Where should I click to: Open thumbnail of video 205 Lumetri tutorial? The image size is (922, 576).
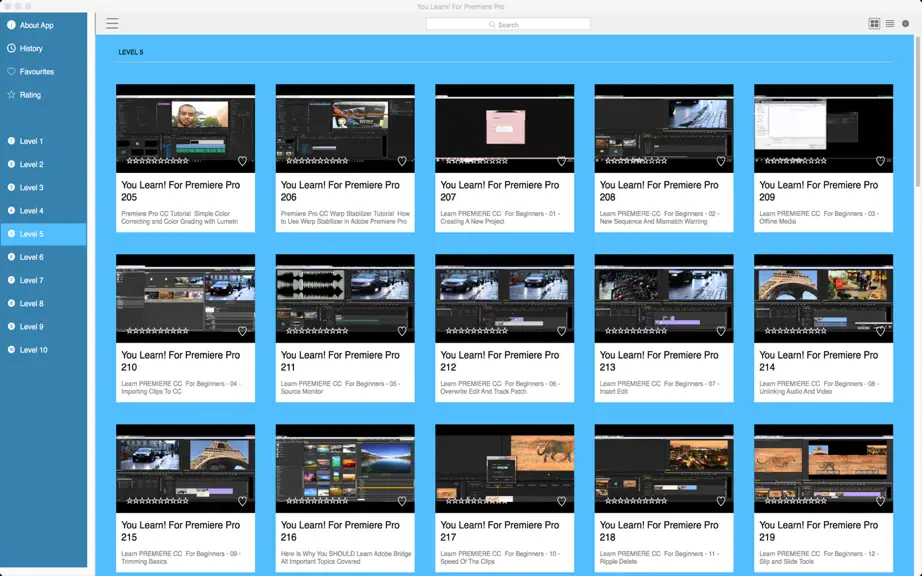click(185, 128)
